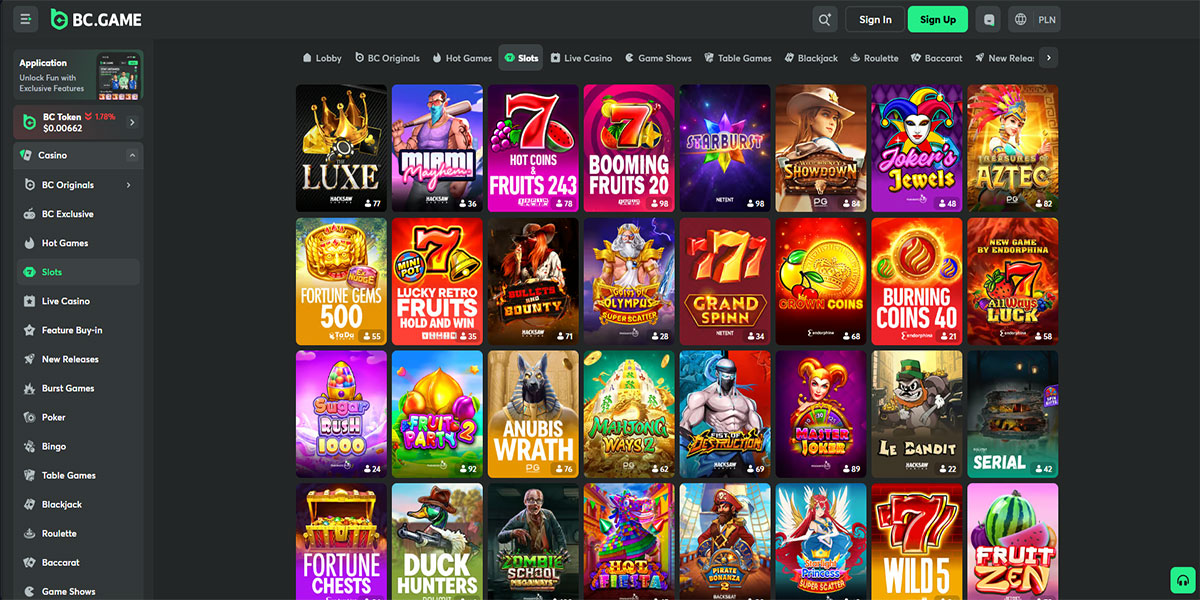Switch to the Table Games tab
1200x600 pixels.
point(738,58)
